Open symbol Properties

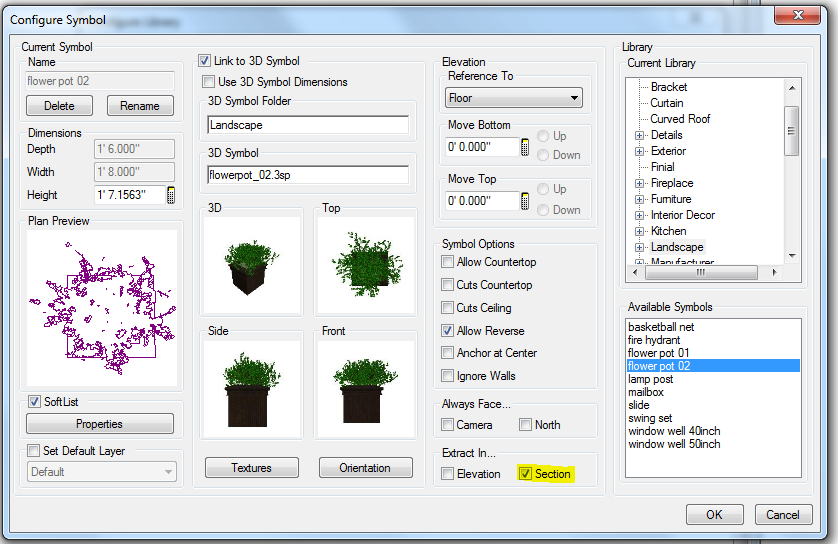100,424
